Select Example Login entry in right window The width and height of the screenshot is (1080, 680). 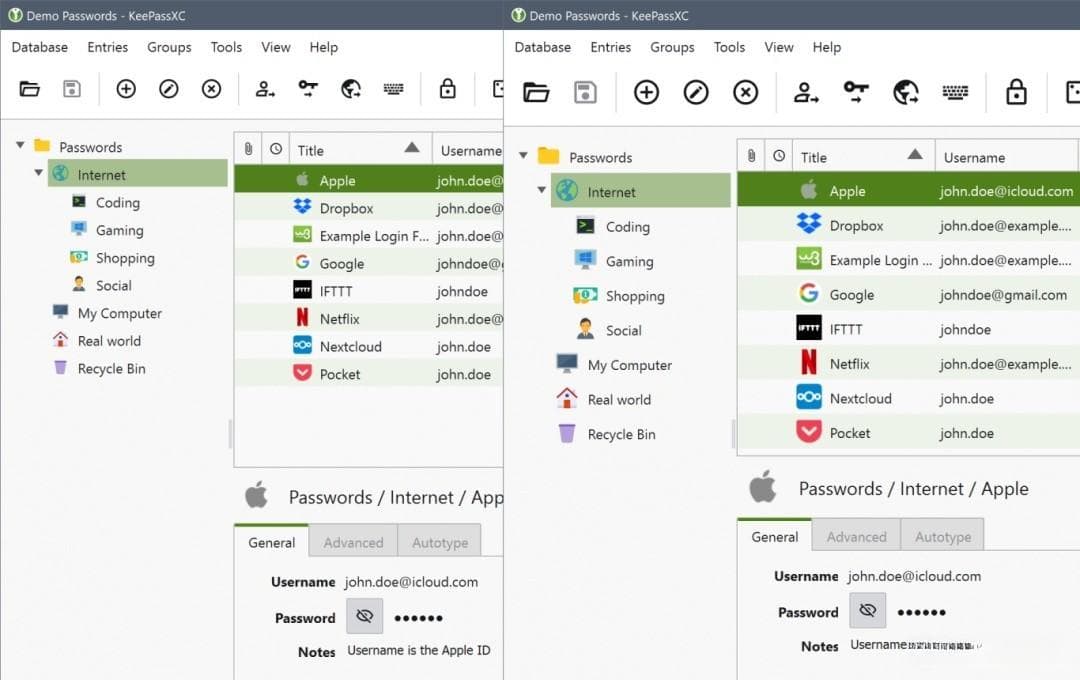click(908, 260)
